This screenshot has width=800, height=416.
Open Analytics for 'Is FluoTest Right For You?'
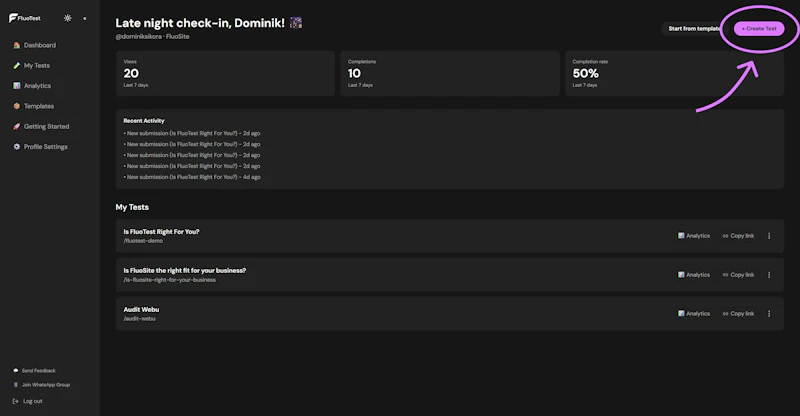[694, 236]
